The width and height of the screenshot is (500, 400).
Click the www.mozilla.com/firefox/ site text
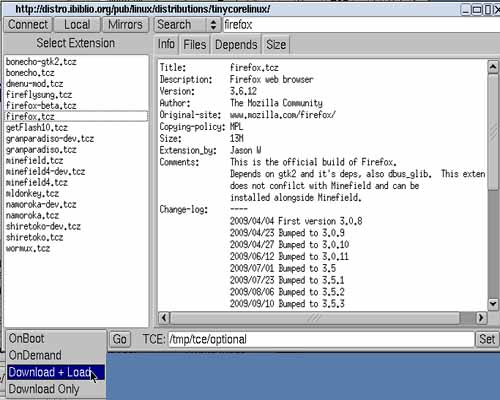tap(283, 115)
